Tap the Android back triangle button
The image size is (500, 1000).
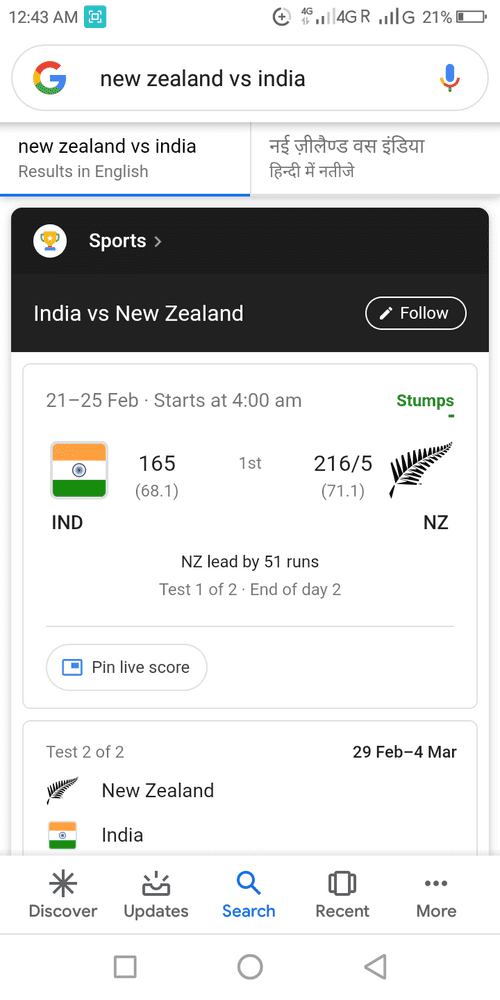tap(375, 966)
